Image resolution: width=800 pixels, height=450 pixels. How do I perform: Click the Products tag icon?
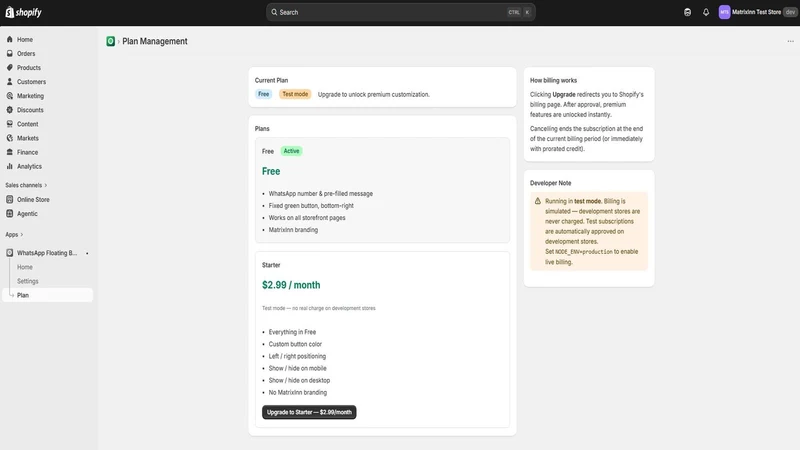click(10, 67)
